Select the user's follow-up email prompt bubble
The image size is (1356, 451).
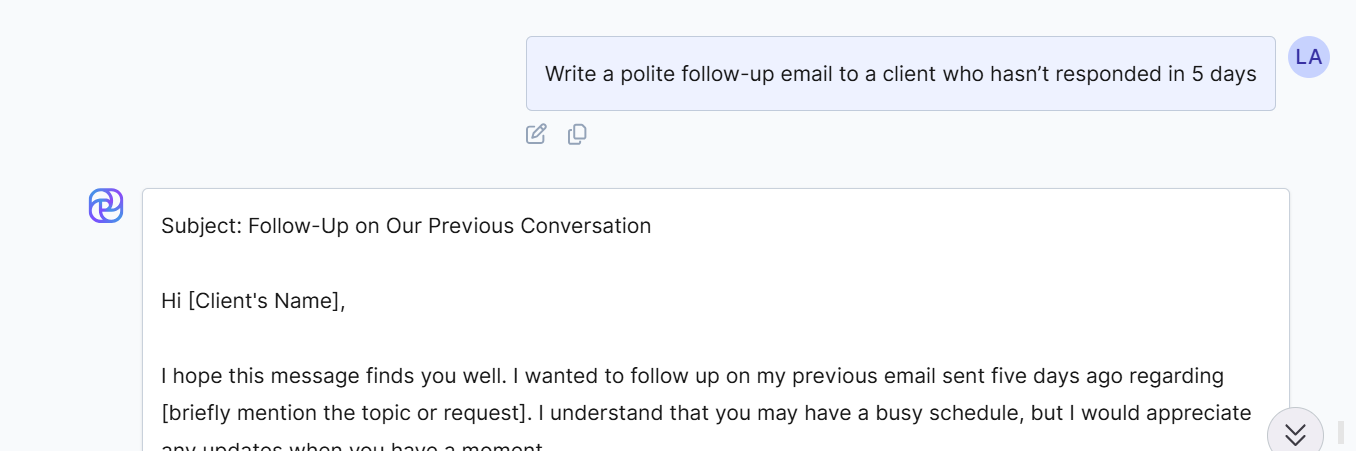(x=900, y=74)
